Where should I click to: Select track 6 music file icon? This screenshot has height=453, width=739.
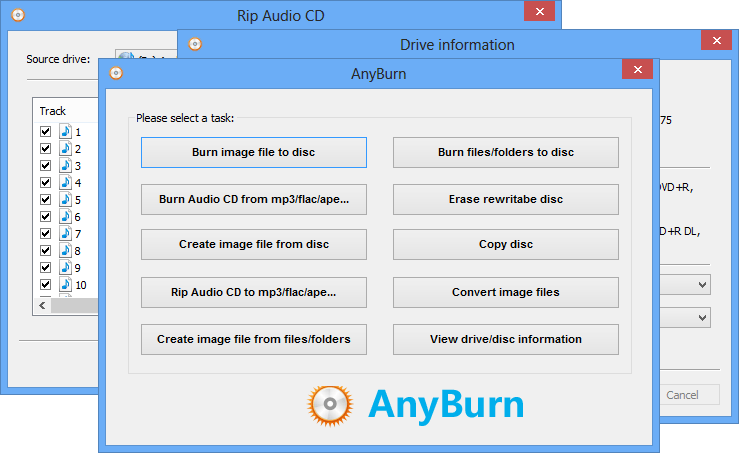click(x=66, y=216)
